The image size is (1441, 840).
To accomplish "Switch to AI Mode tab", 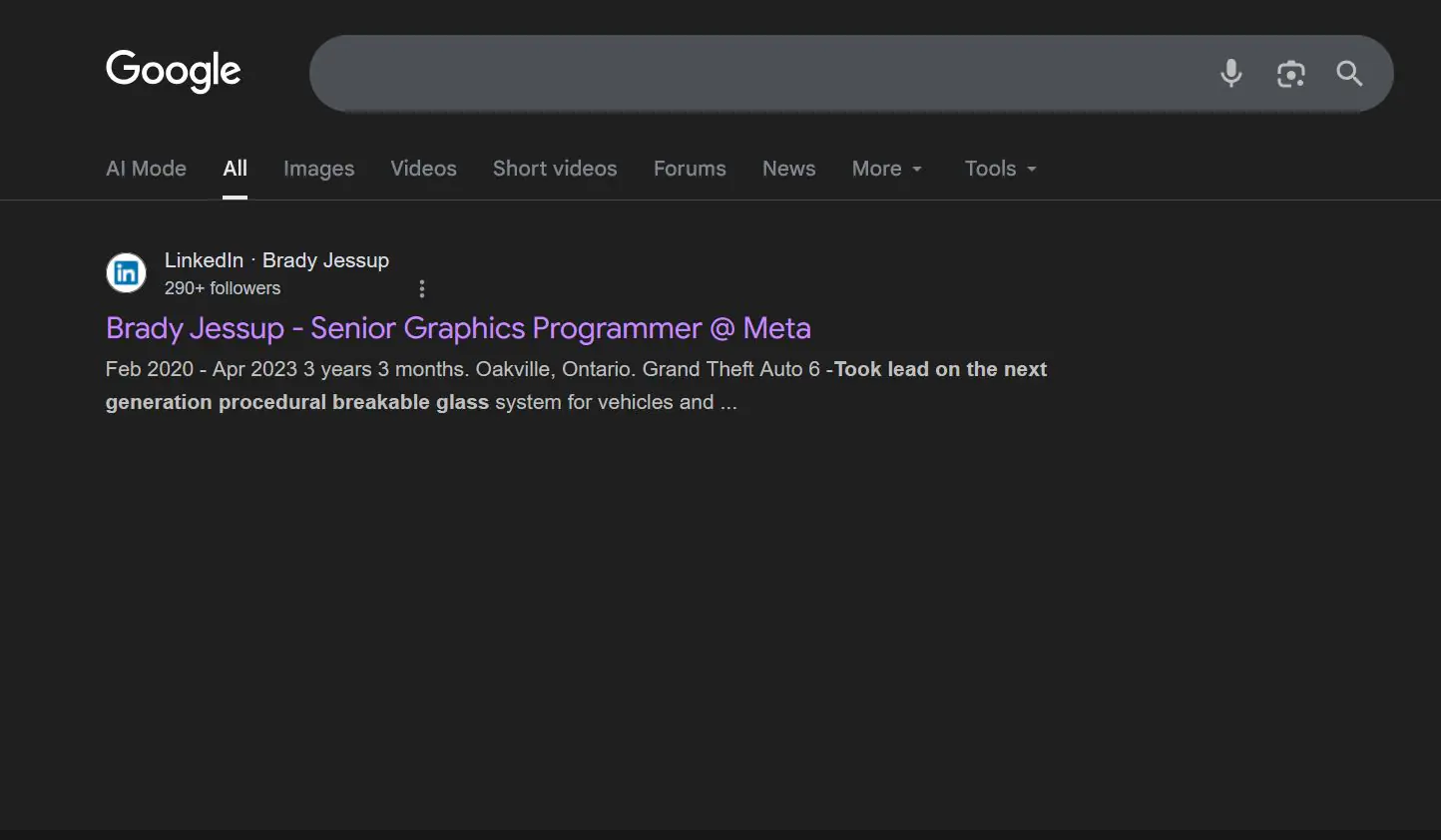I will (146, 169).
